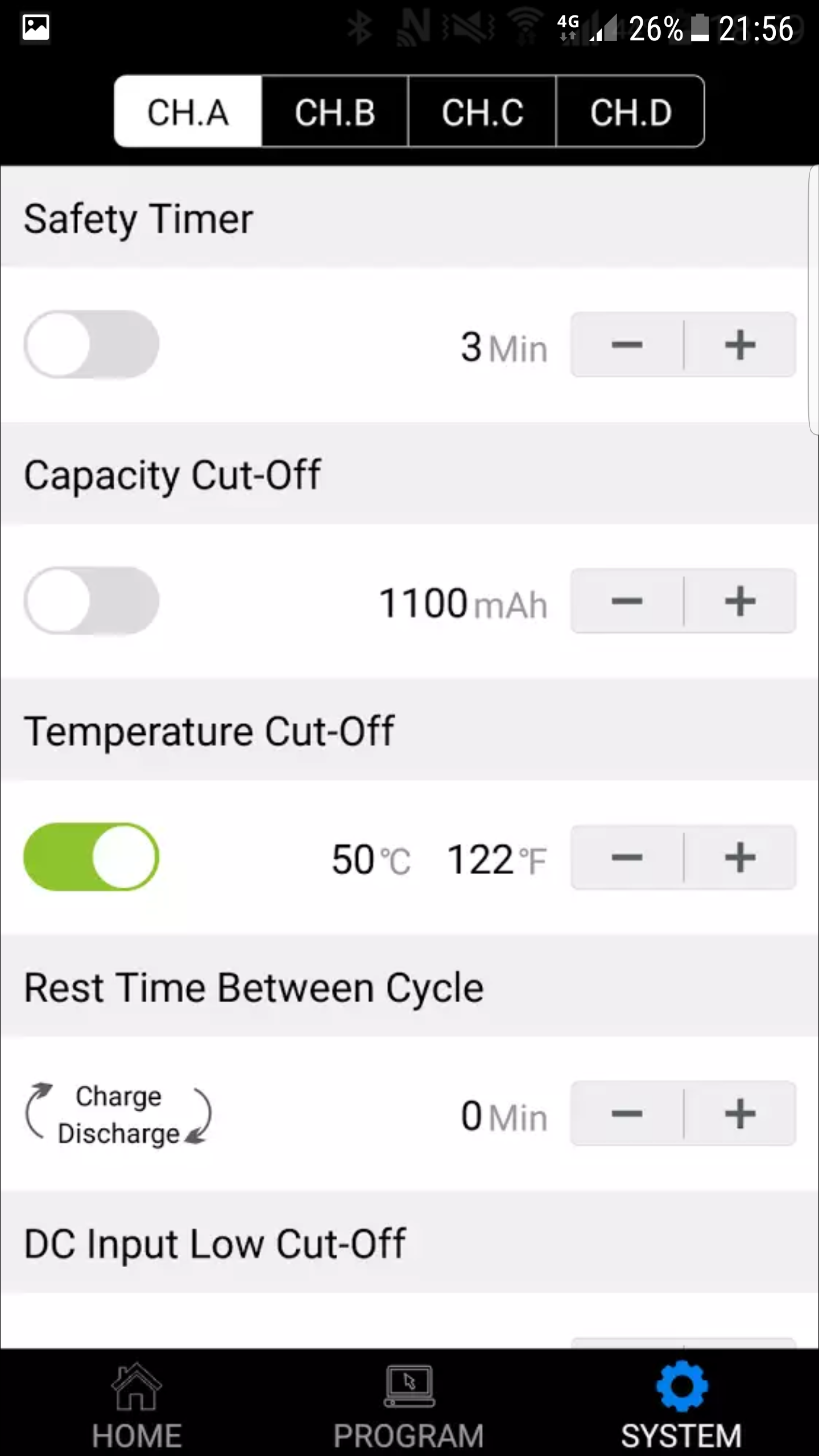This screenshot has width=819, height=1456.
Task: Switch to channel CH.D tab
Action: (630, 111)
